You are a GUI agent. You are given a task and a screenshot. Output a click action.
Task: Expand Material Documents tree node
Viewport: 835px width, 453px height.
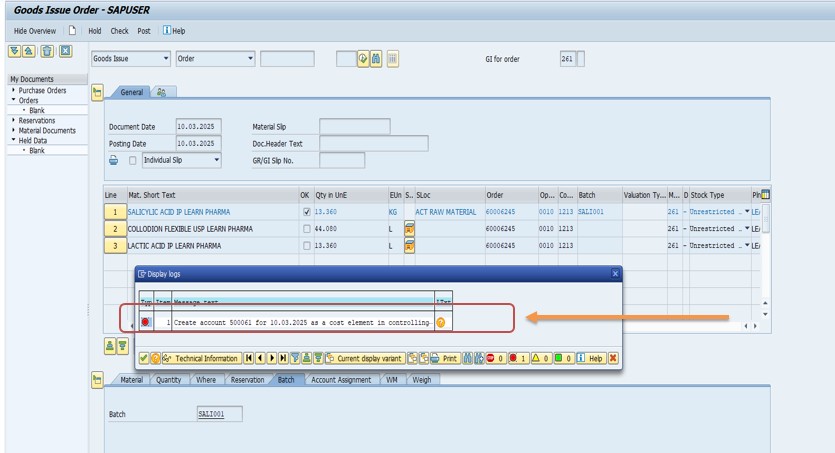(13, 130)
